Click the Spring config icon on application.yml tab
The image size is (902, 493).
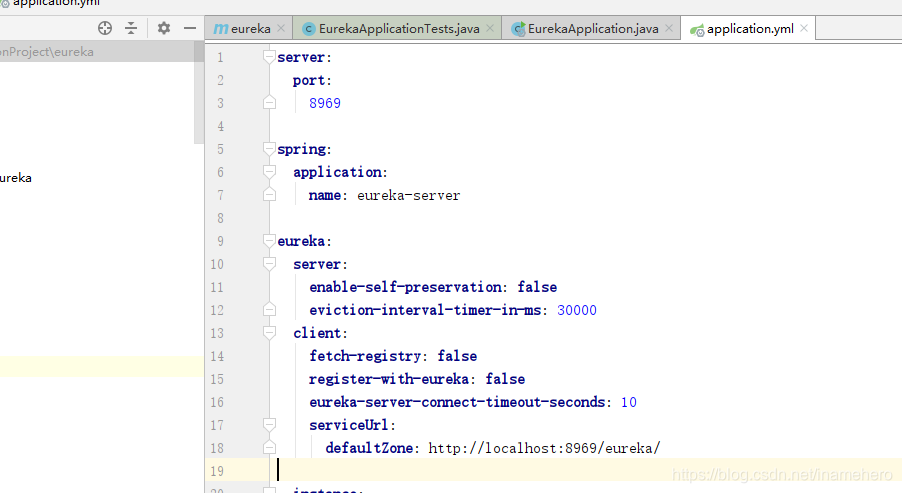tap(697, 30)
